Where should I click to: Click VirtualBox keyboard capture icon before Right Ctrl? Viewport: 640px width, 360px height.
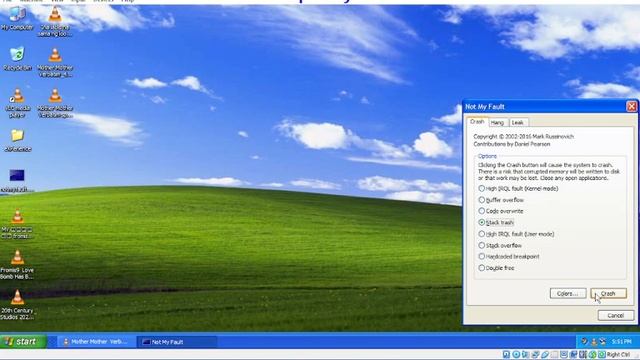click(x=602, y=354)
